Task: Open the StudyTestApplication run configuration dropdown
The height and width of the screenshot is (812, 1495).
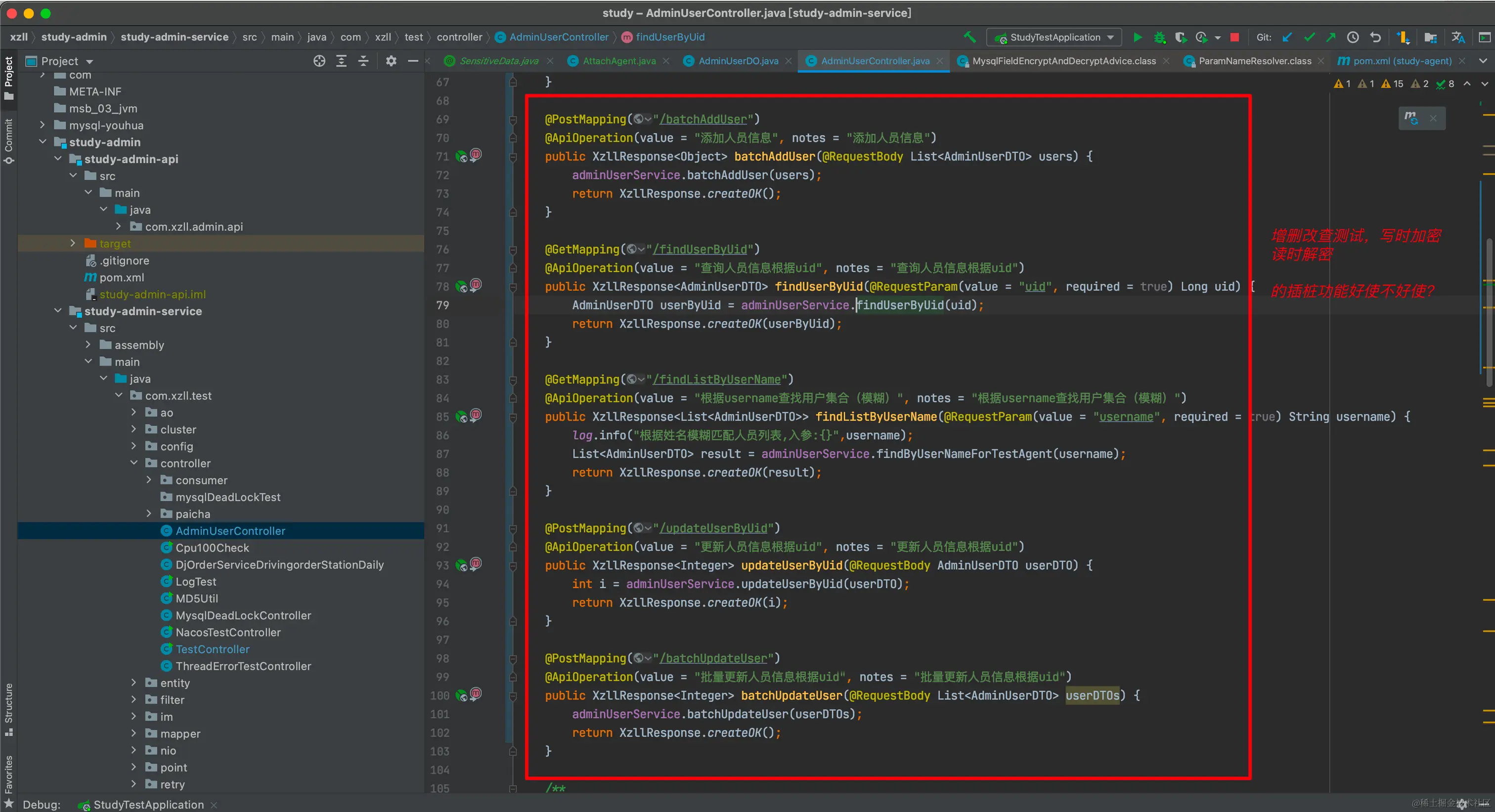Action: (1054, 37)
